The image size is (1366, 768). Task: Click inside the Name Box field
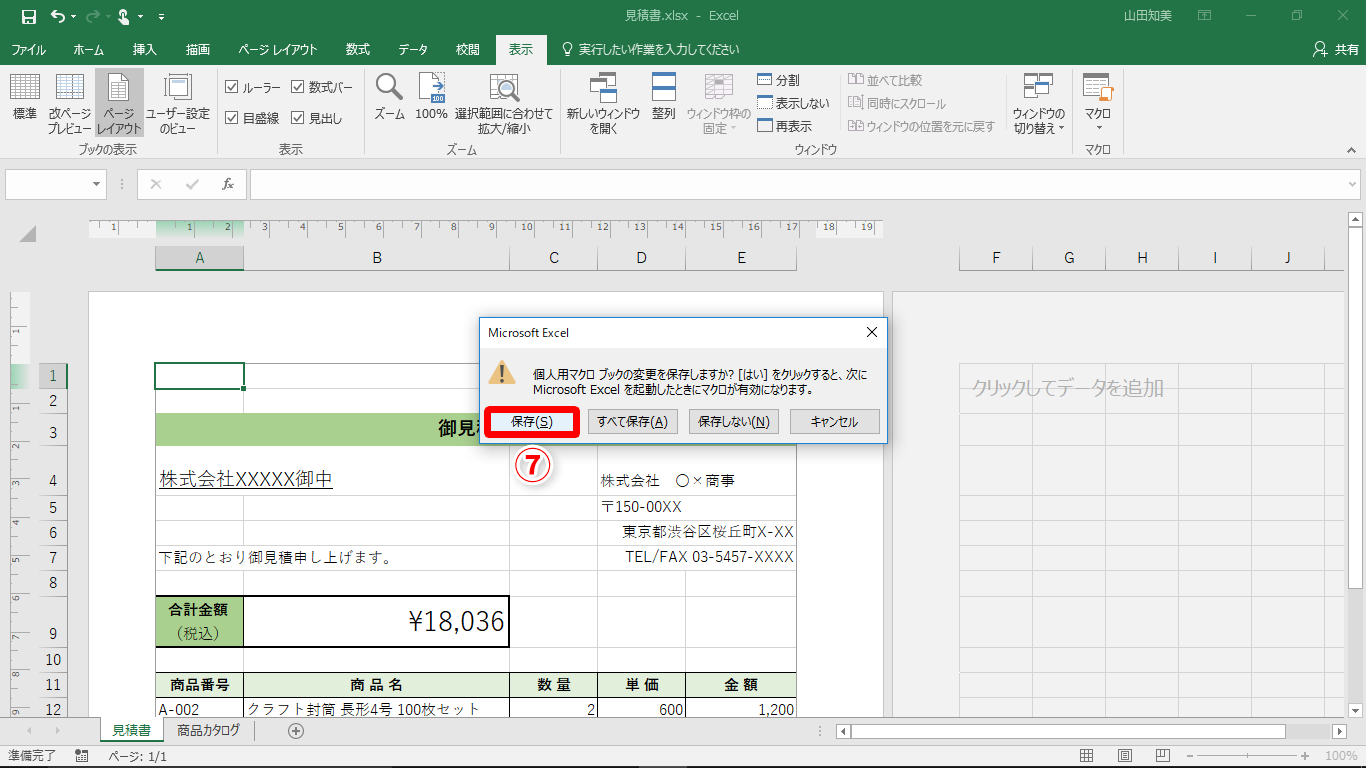pyautogui.click(x=48, y=184)
